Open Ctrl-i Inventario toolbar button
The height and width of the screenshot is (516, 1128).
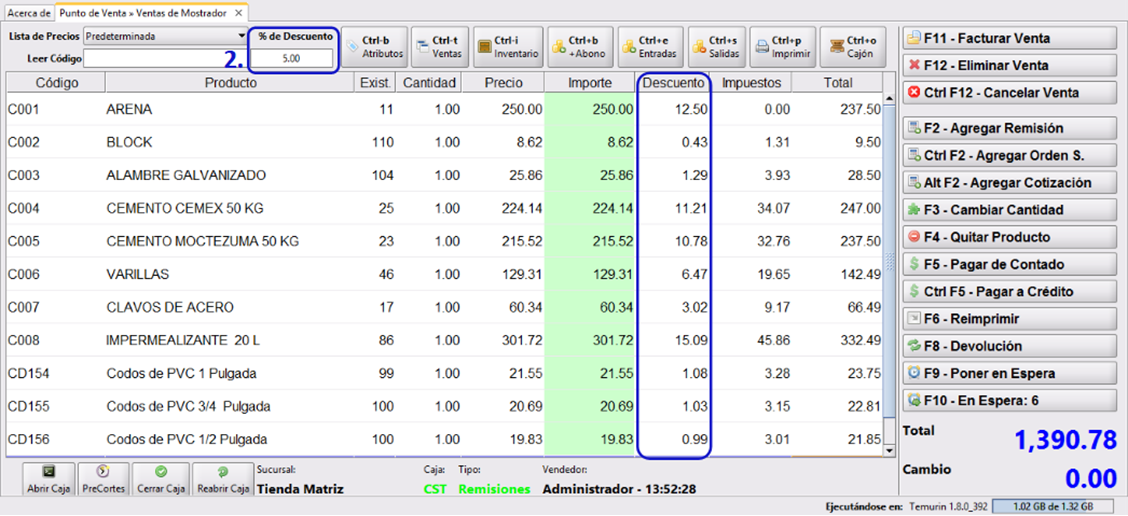pyautogui.click(x=508, y=47)
